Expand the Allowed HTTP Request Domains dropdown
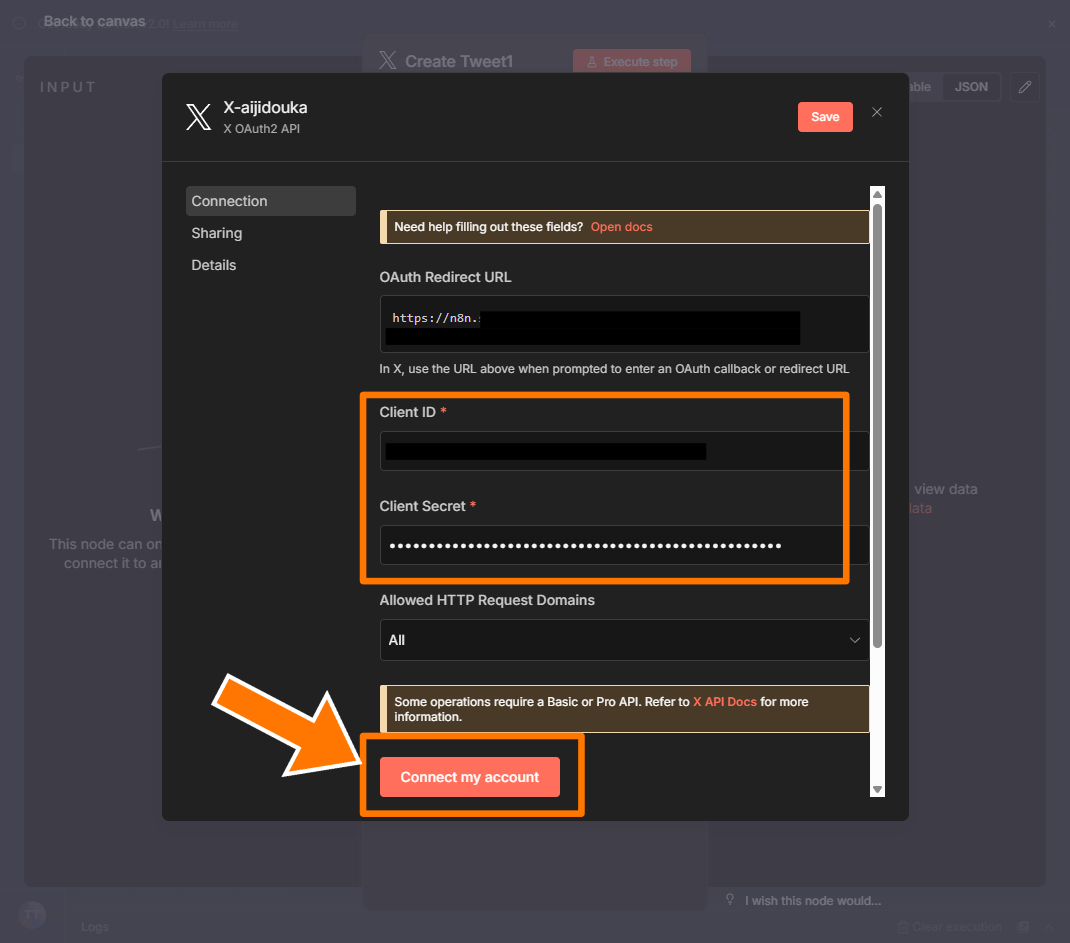Viewport: 1070px width, 943px height. point(624,640)
